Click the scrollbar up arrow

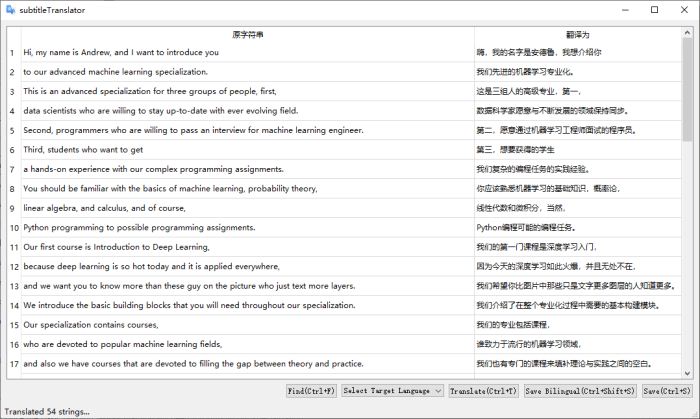[x=687, y=32]
